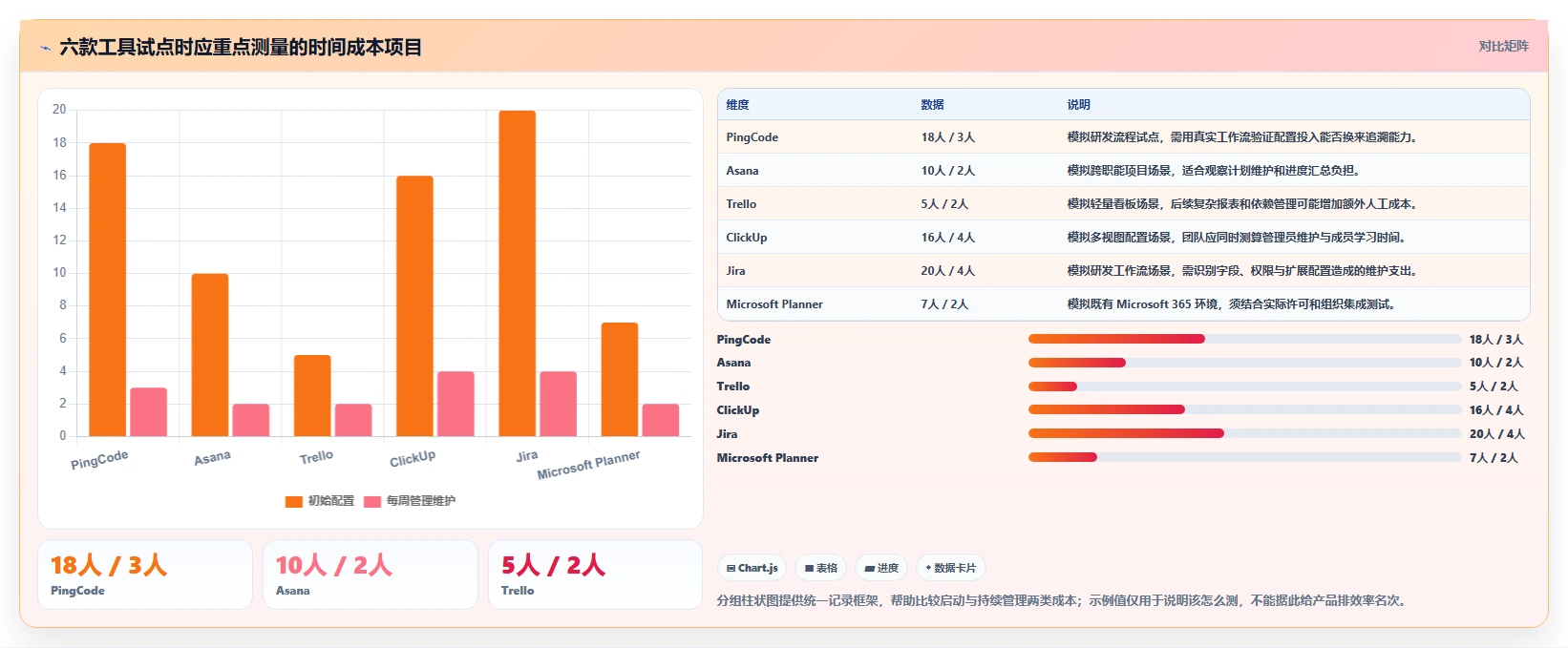Viewport: 1568px width, 648px height.
Task: Click the ClickUp progress bar
Action: (1244, 409)
